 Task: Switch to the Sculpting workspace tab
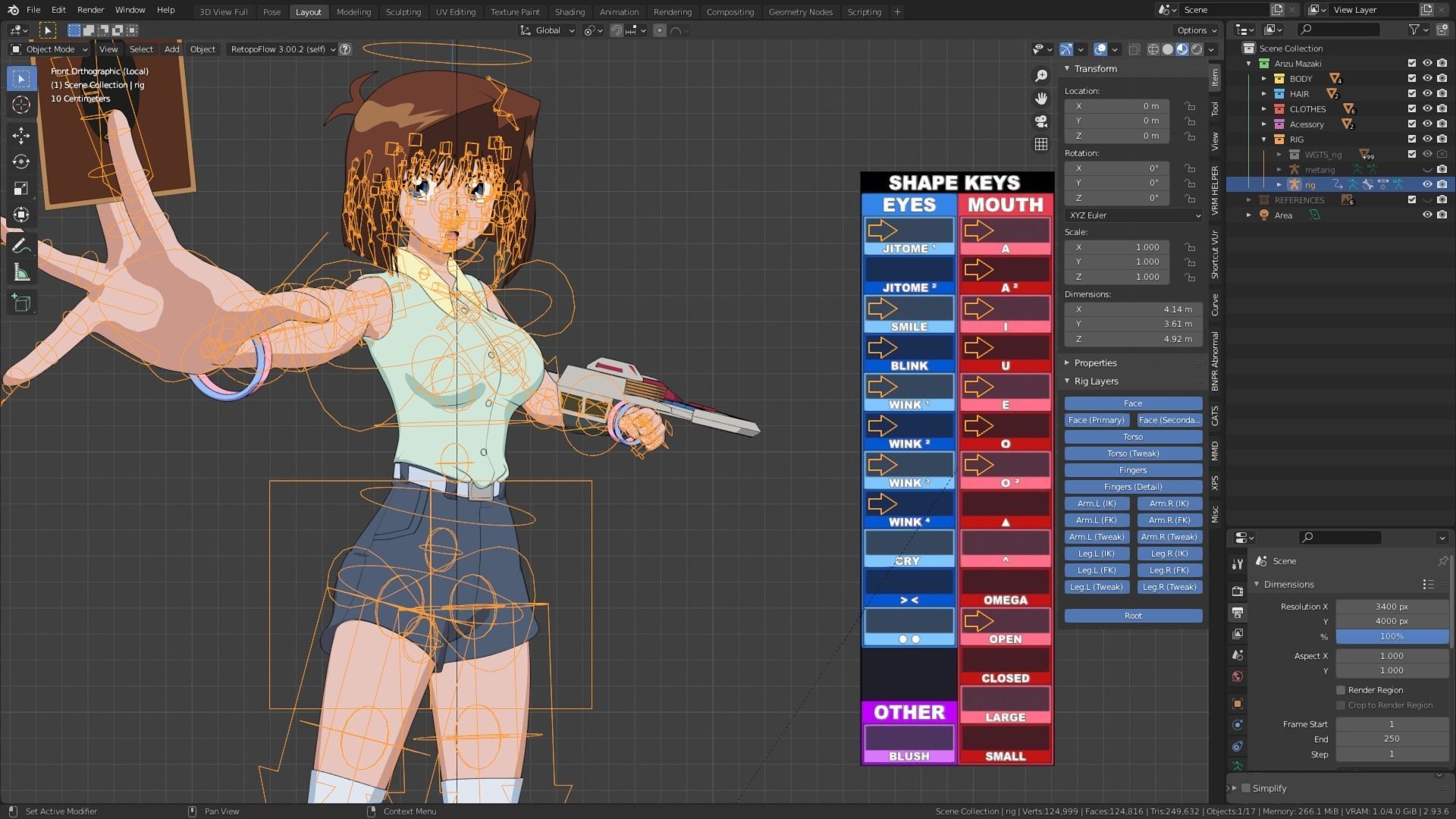click(x=403, y=11)
